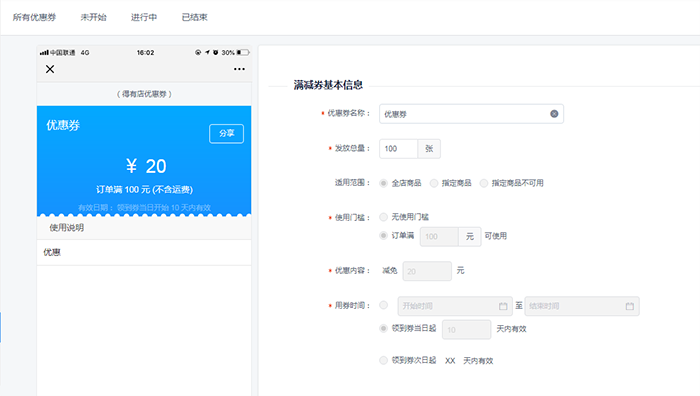The height and width of the screenshot is (396, 700).
Task: Click the 发放总量 input showing 100
Action: (x=399, y=149)
